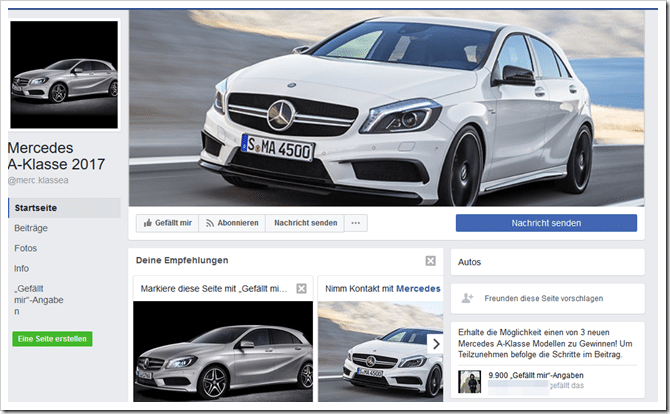Select Fotos in the sidebar
The height and width of the screenshot is (414, 670).
(26, 248)
